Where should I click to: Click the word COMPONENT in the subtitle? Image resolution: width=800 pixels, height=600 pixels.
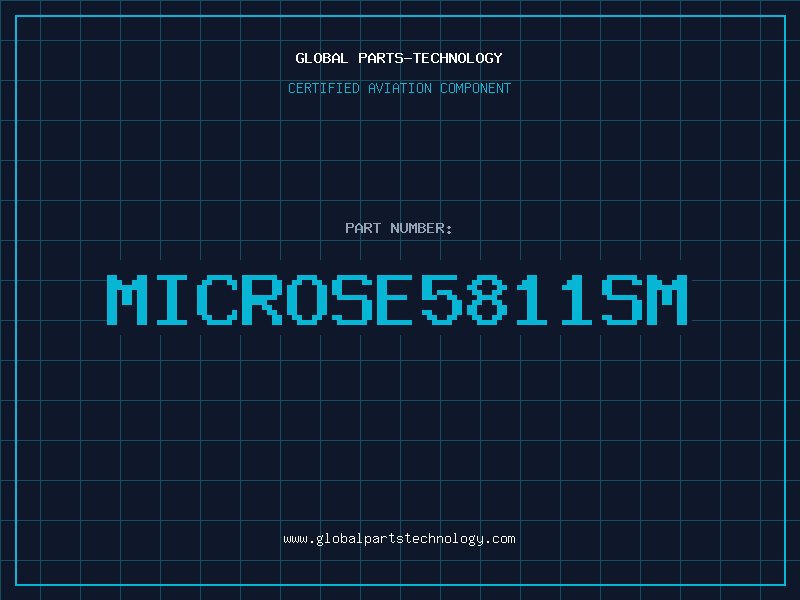pos(476,88)
